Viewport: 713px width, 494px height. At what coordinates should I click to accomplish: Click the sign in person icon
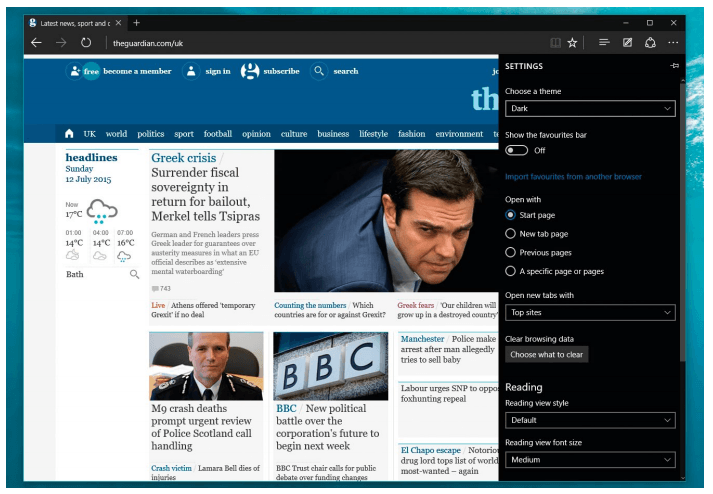[191, 71]
